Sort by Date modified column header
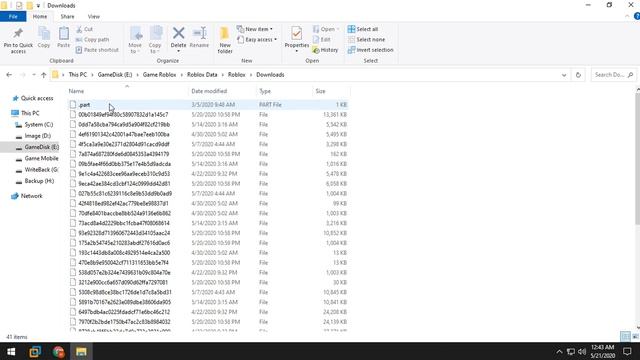This screenshot has width=640, height=360. [222, 91]
